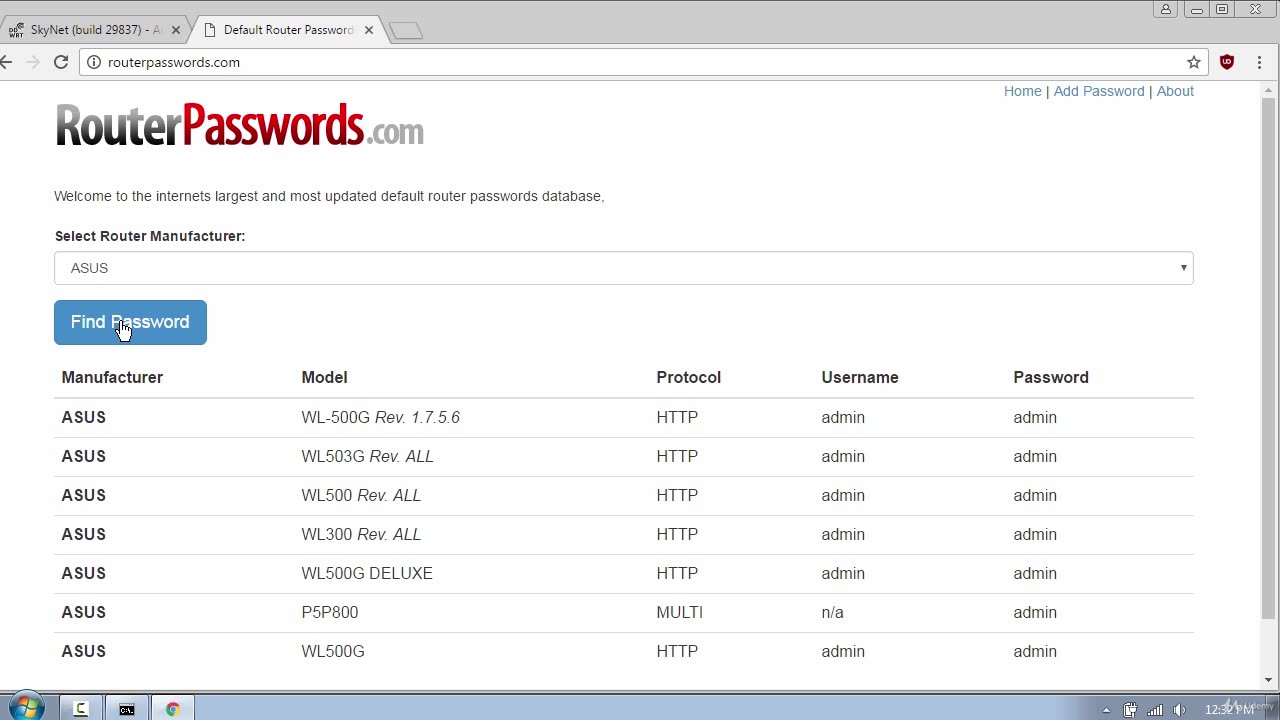Screen dimensions: 1280x720
Task: Open the green C app in taskbar
Action: (81, 709)
